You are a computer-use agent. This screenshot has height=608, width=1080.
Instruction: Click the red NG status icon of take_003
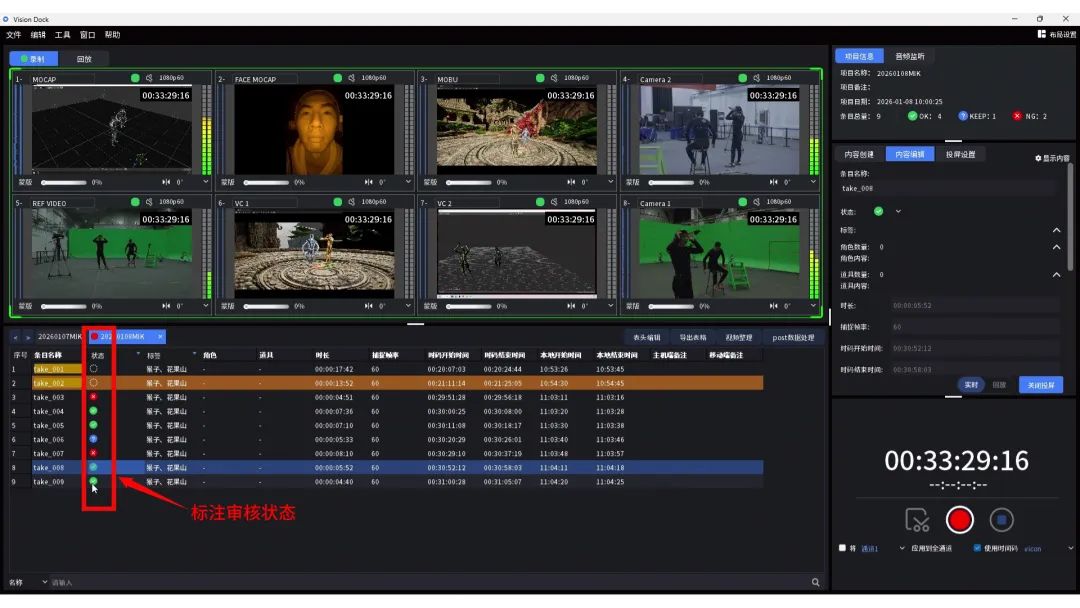tap(93, 397)
